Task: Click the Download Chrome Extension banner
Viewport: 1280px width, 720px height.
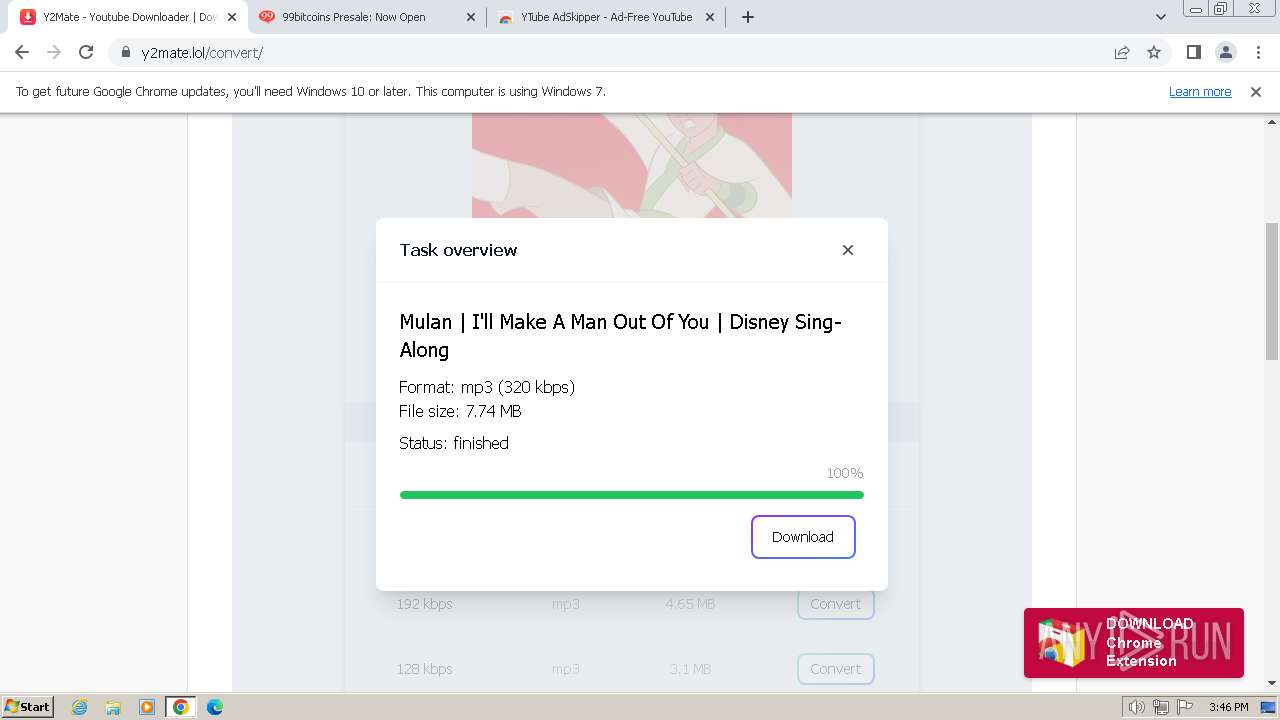Action: pyautogui.click(x=1134, y=642)
